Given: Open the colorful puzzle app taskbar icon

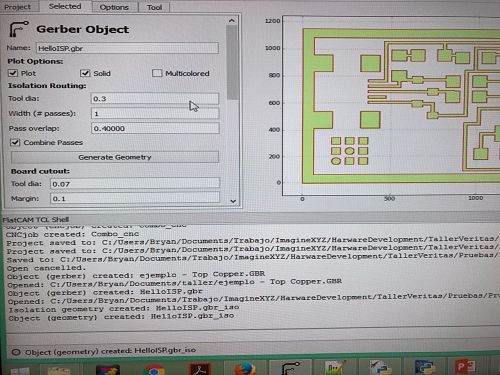Looking at the screenshot, I should click(107, 370).
